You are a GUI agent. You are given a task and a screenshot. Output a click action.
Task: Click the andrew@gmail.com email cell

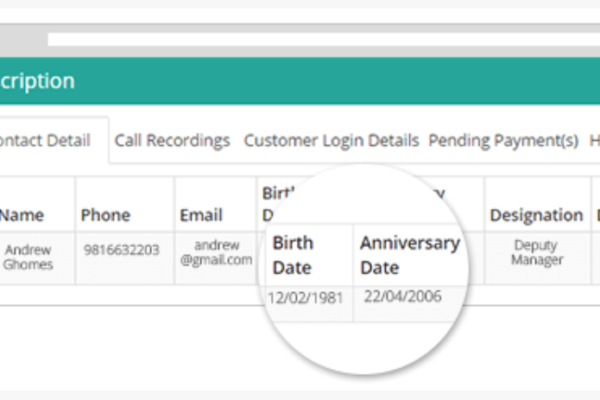pos(216,253)
